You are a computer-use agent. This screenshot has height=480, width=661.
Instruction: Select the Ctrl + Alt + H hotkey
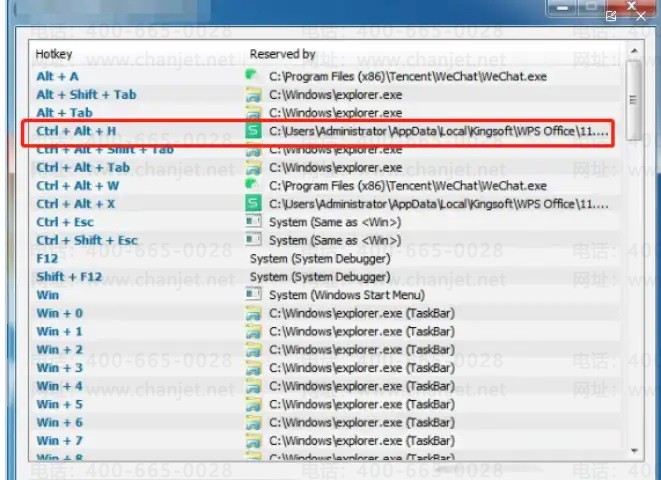tap(76, 131)
